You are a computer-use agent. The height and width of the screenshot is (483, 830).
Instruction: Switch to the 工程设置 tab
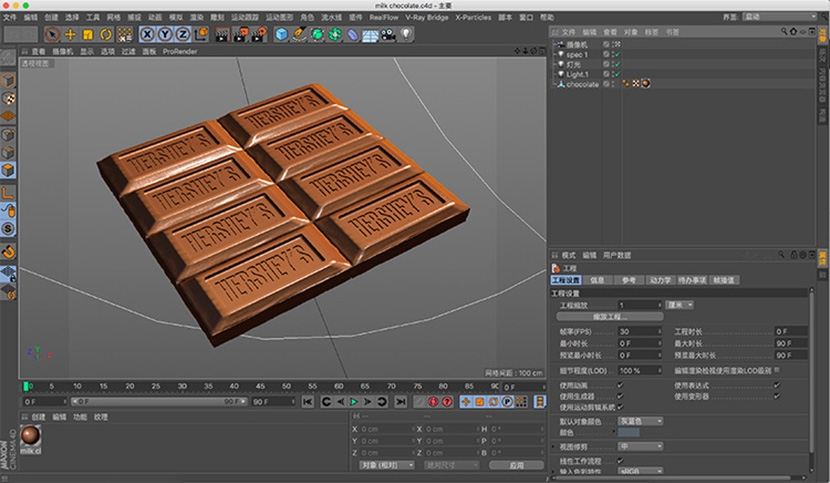(566, 280)
